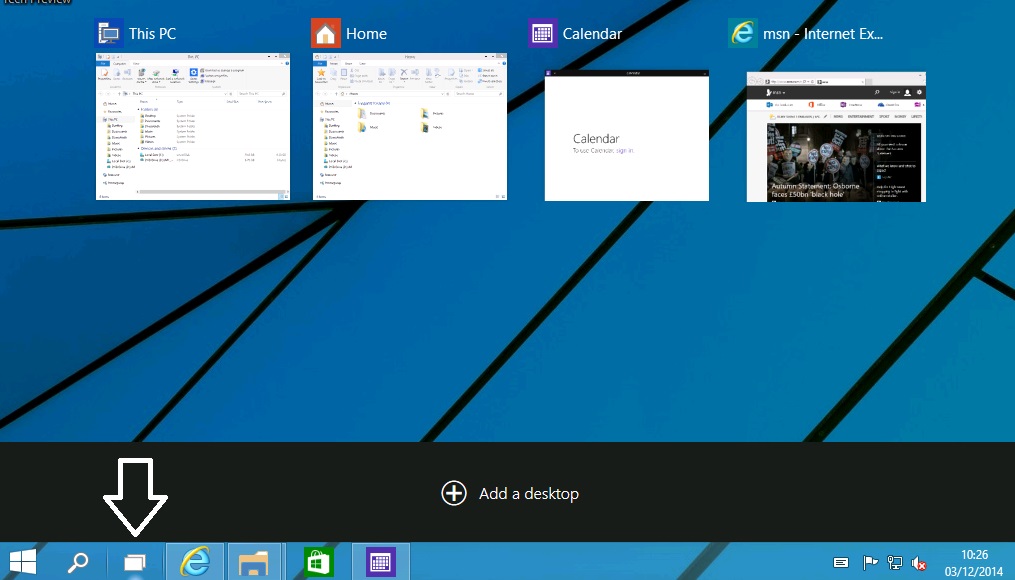
Task: Open Internet Explorer from the taskbar
Action: (x=194, y=561)
